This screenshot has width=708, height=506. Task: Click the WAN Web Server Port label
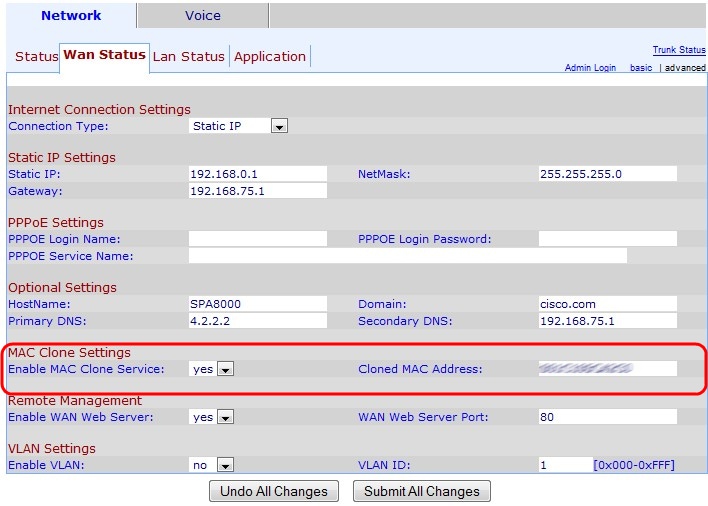[423, 417]
